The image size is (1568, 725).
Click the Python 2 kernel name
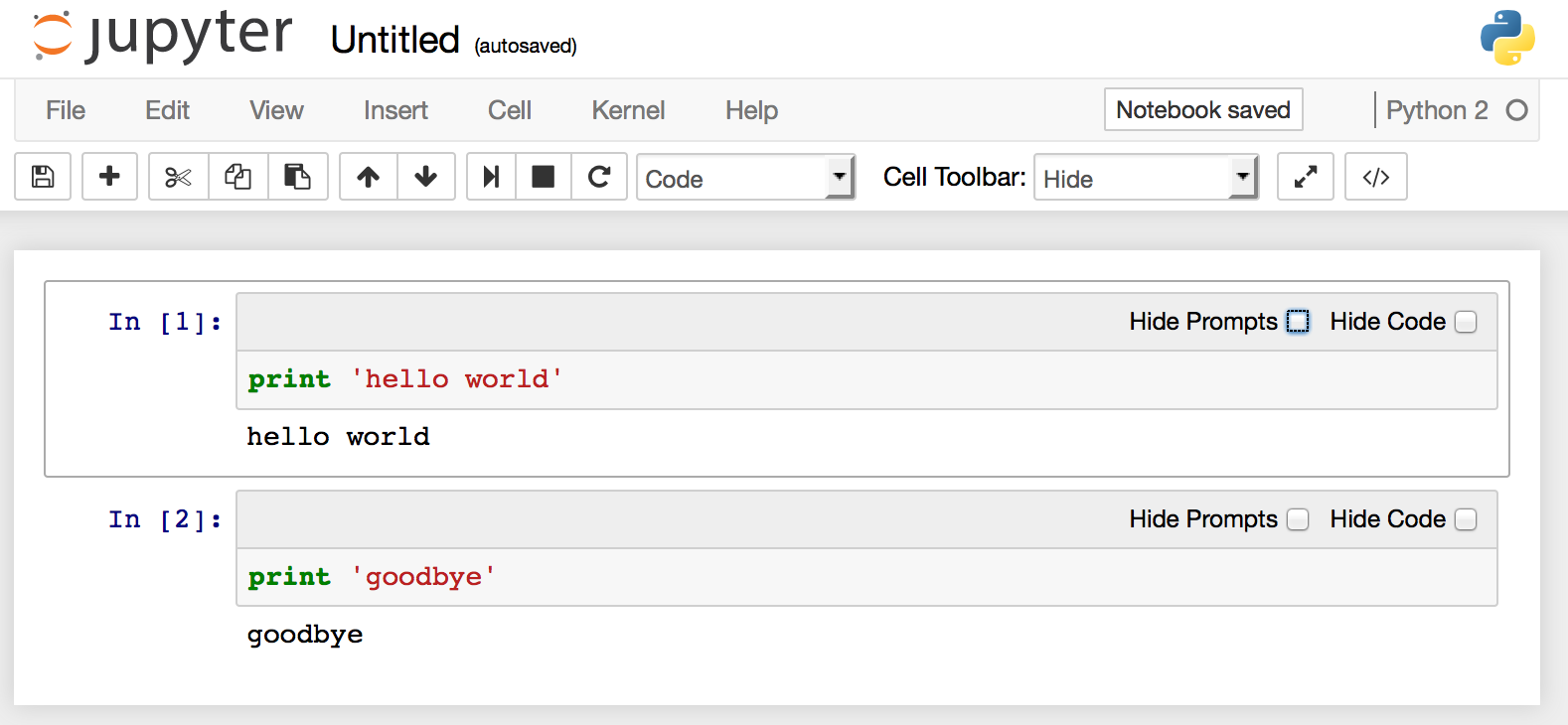pyautogui.click(x=1437, y=110)
